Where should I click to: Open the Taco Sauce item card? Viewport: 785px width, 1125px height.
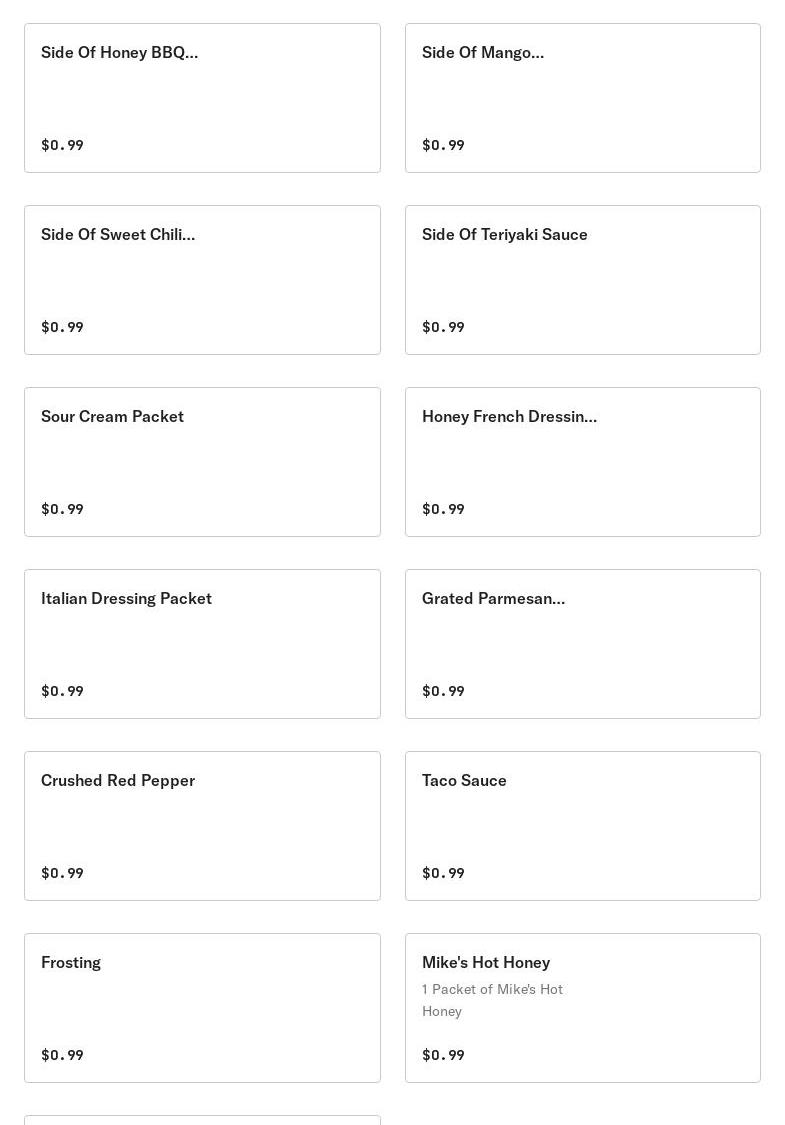[582, 826]
